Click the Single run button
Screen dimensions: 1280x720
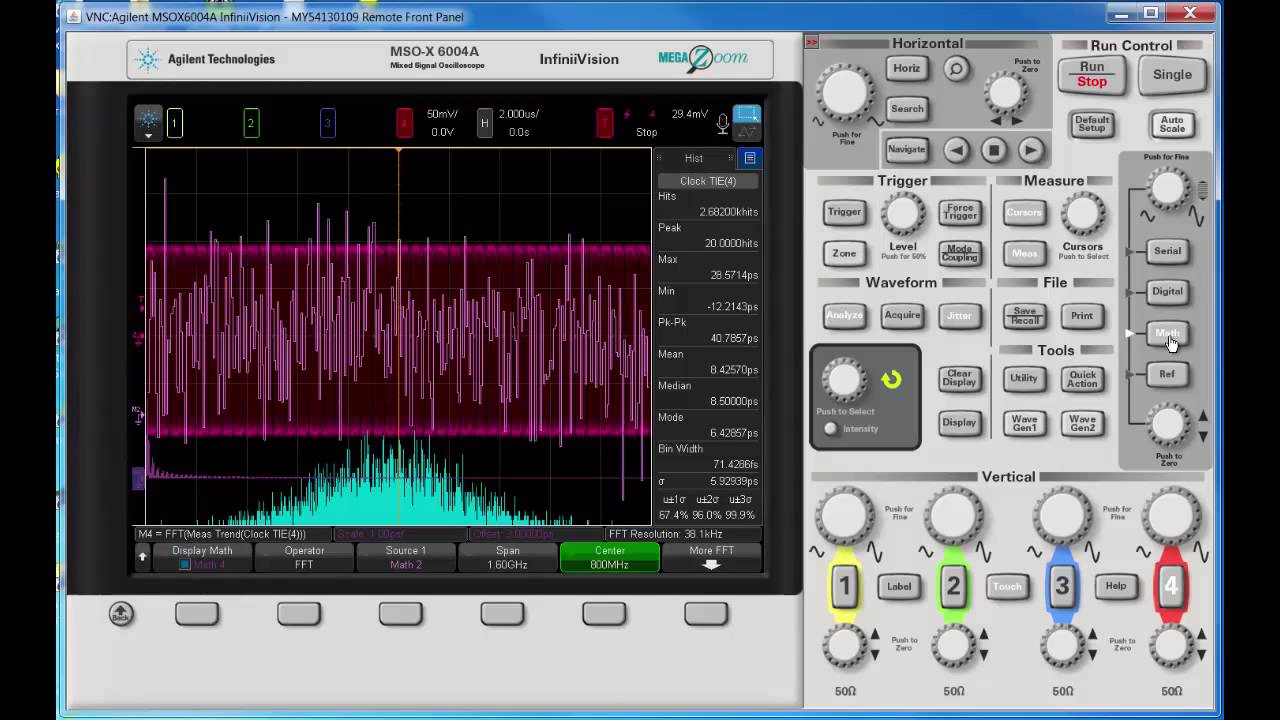1172,74
